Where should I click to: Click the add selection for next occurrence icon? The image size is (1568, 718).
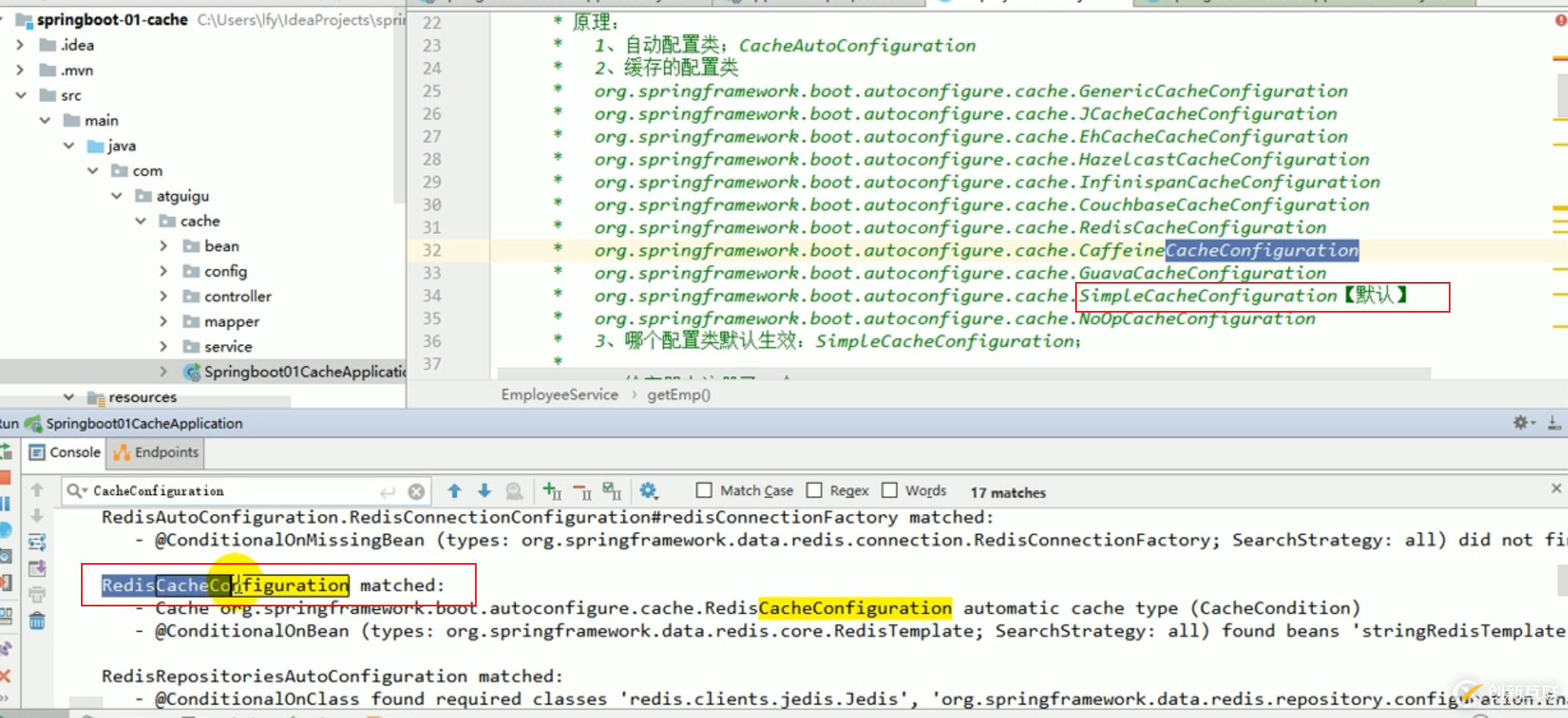552,491
